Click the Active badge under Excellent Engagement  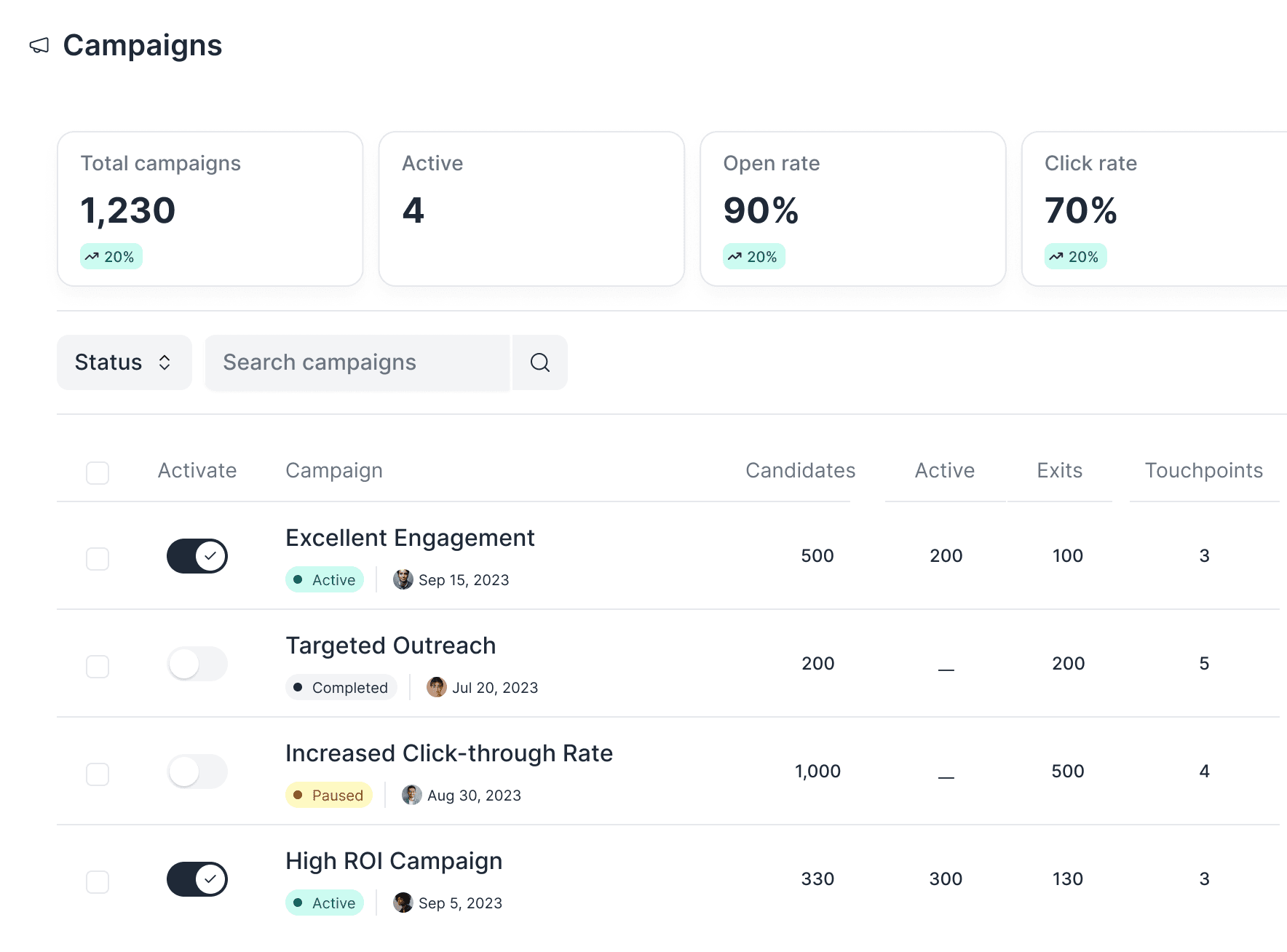pos(325,579)
